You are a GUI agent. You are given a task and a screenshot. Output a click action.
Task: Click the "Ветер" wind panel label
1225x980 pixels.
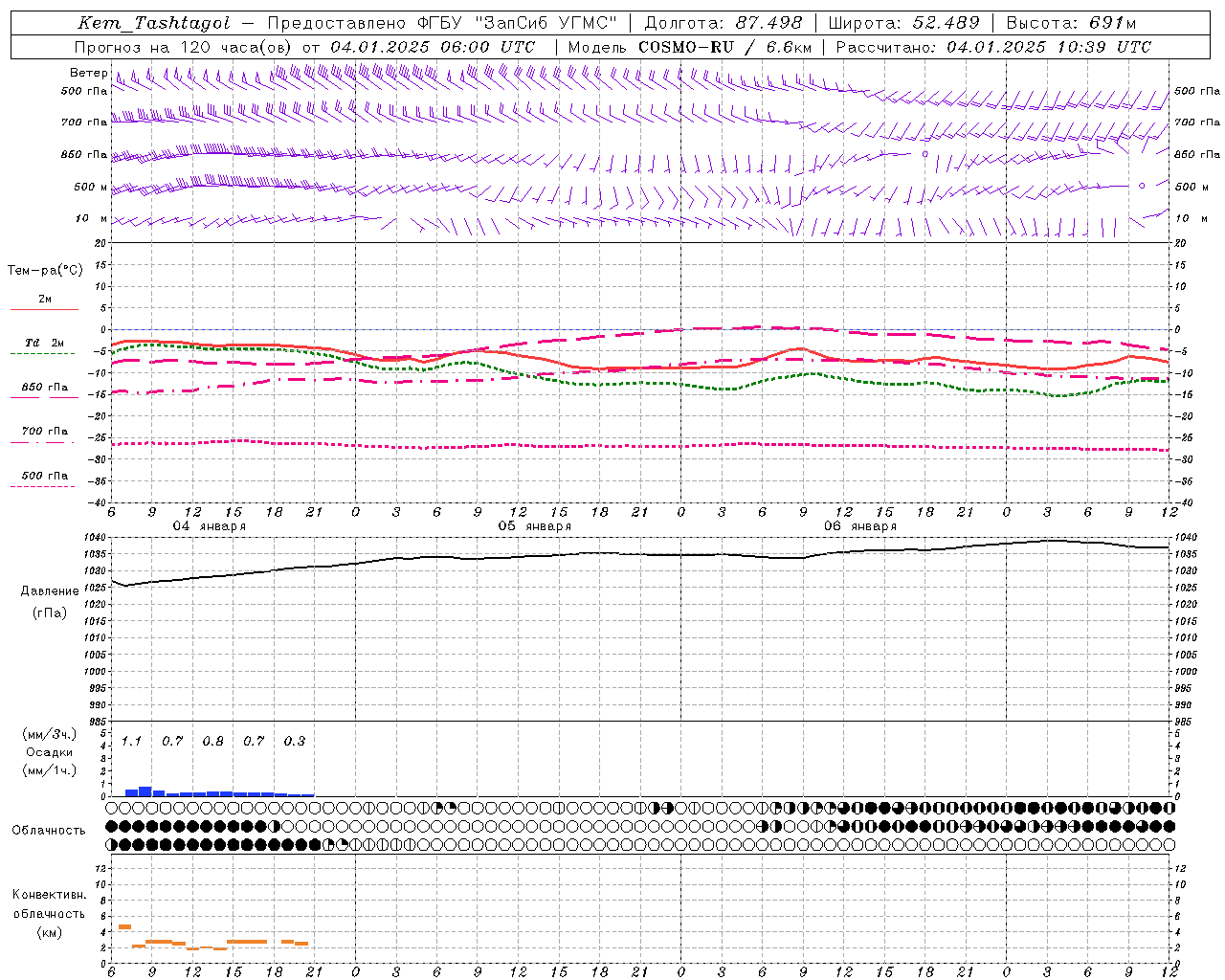click(x=89, y=73)
